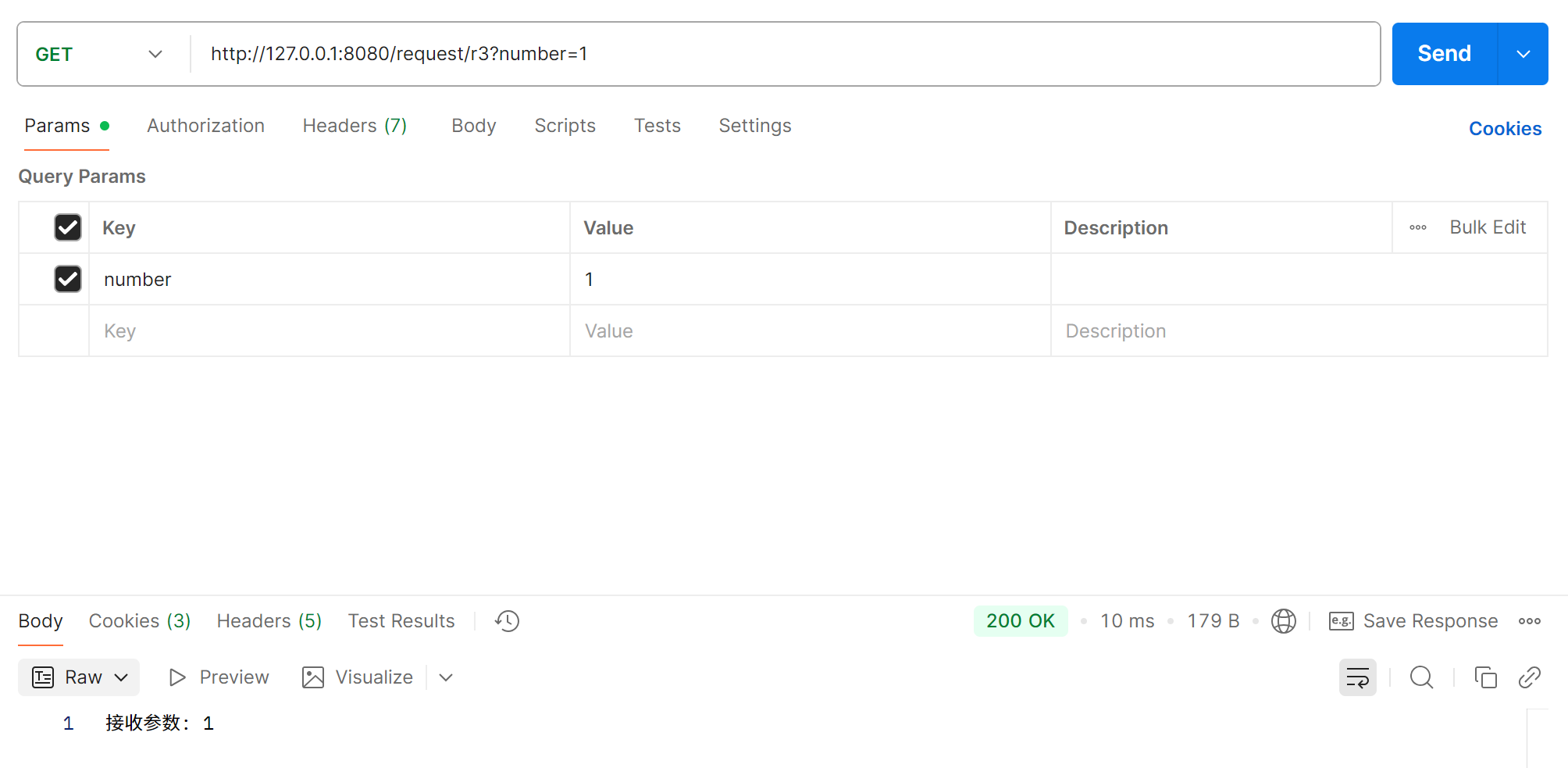Image resolution: width=1568 pixels, height=768 pixels.
Task: Click the network globe icon
Action: coord(1283,621)
